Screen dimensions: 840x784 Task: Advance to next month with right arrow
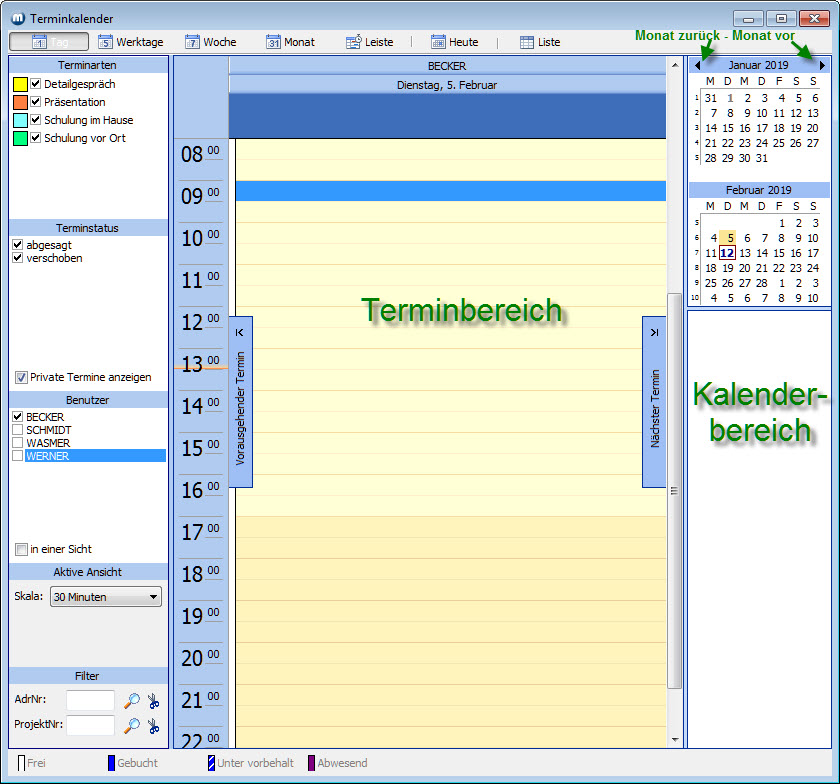pos(822,65)
